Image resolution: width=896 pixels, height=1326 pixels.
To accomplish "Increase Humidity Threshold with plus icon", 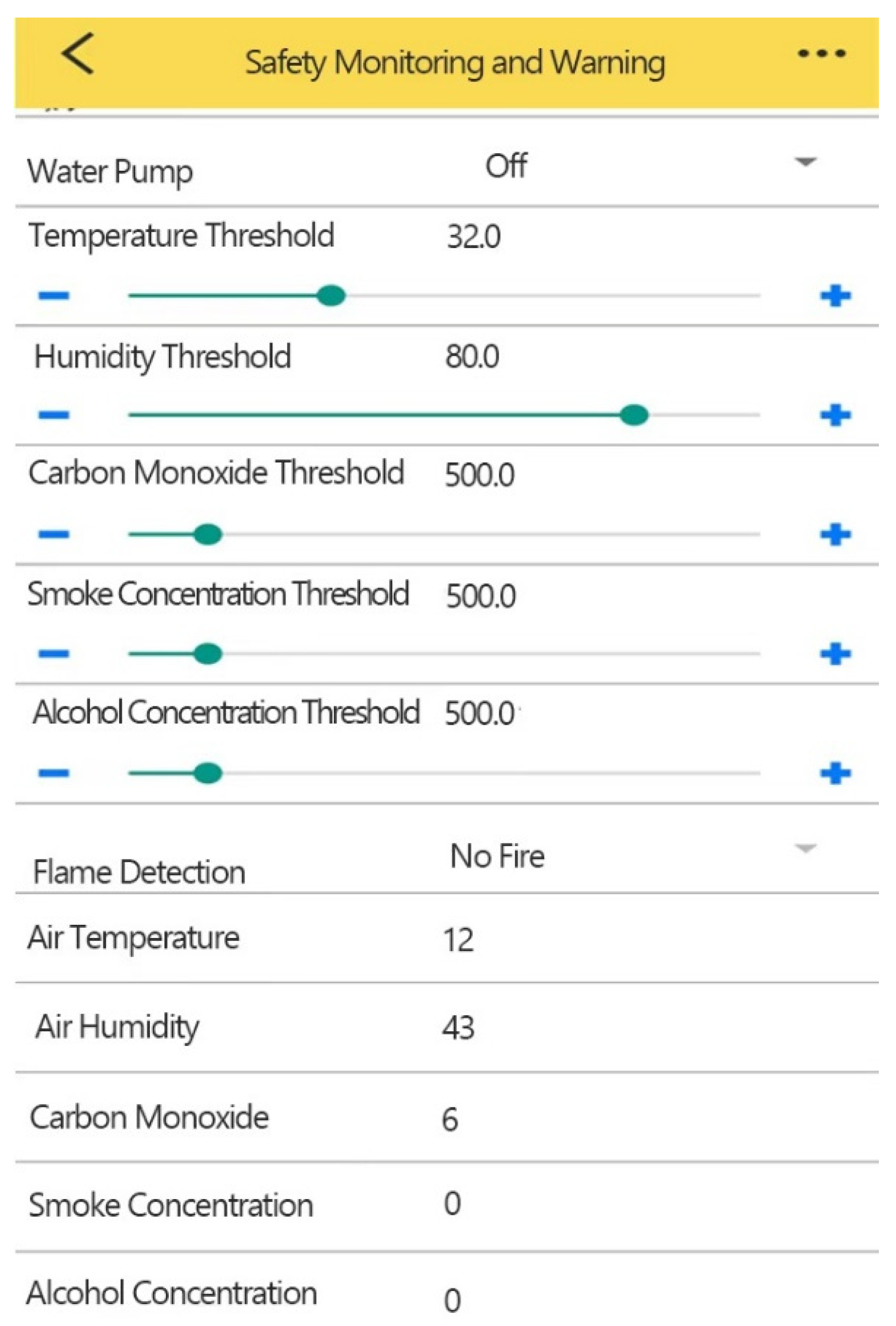I will 835,415.
